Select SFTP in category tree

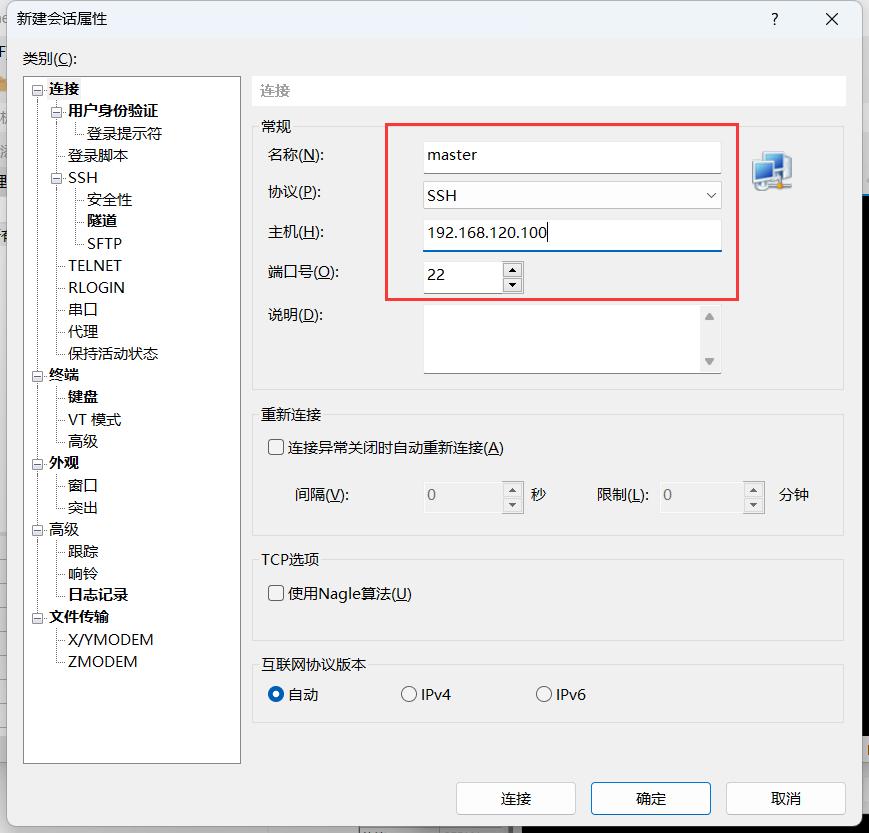pyautogui.click(x=104, y=243)
